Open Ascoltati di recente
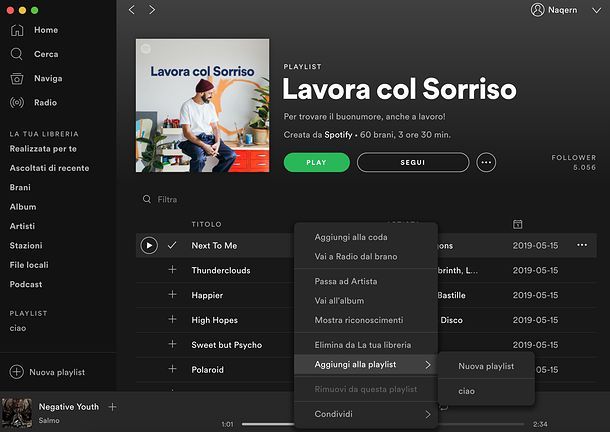The height and width of the screenshot is (432, 610). 49,168
